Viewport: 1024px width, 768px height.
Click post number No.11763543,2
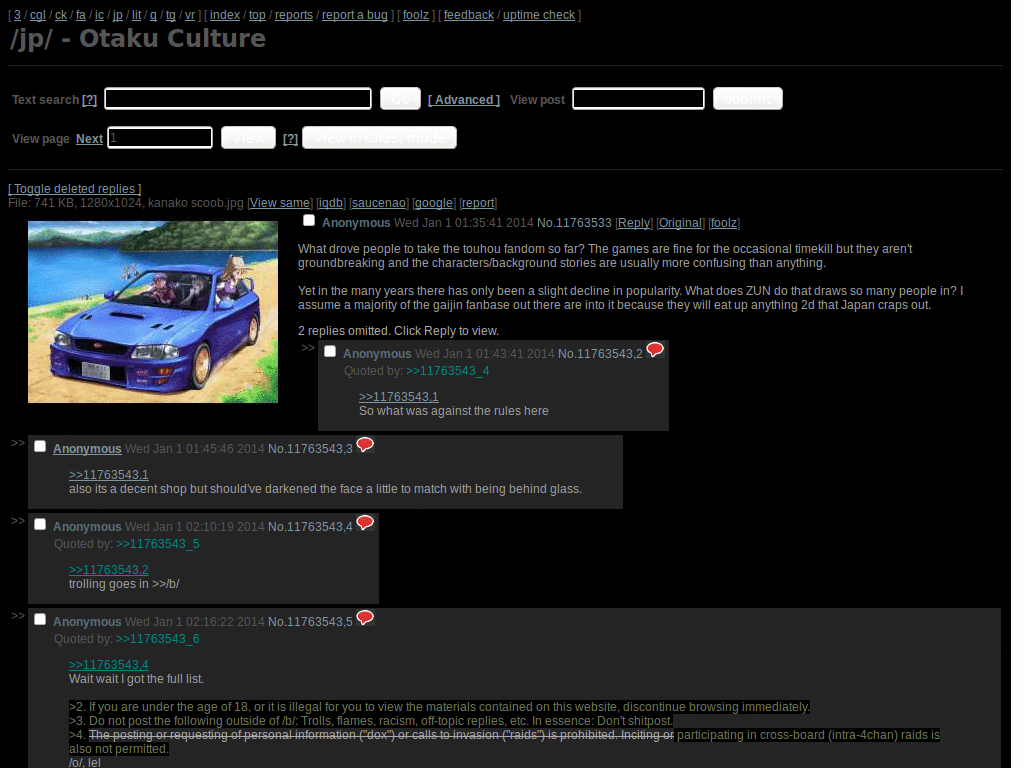(x=600, y=353)
